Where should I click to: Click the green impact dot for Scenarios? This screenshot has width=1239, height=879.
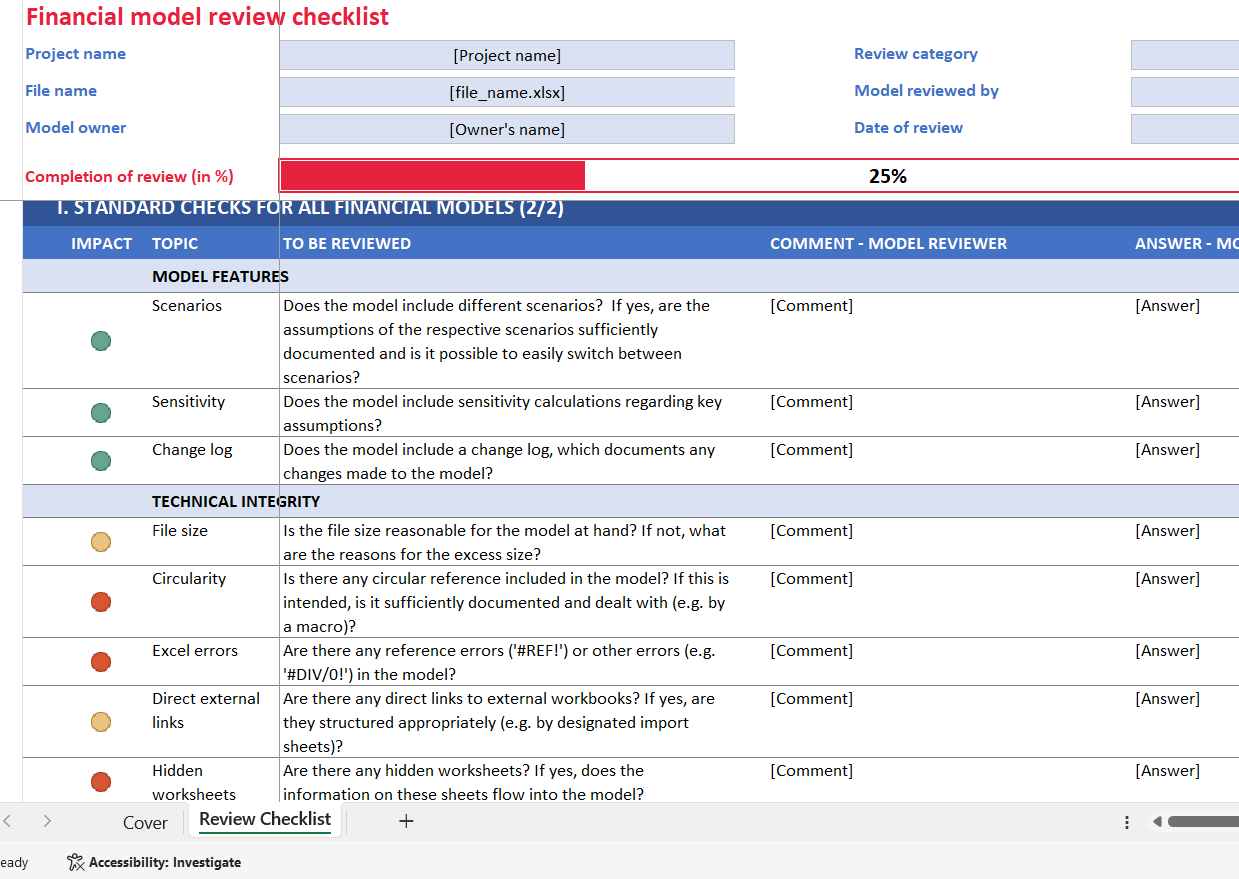coord(101,341)
